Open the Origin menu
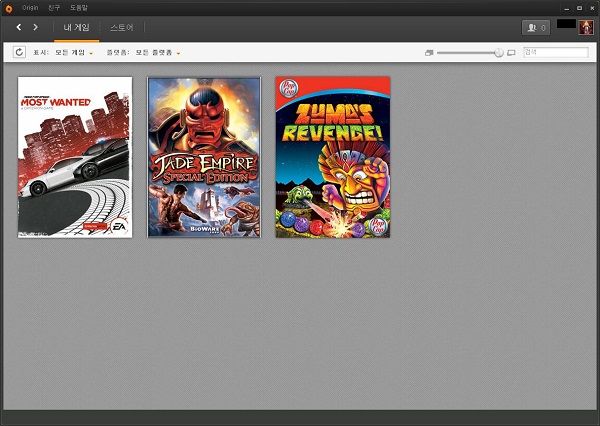This screenshot has height=426, width=600. tap(30, 8)
